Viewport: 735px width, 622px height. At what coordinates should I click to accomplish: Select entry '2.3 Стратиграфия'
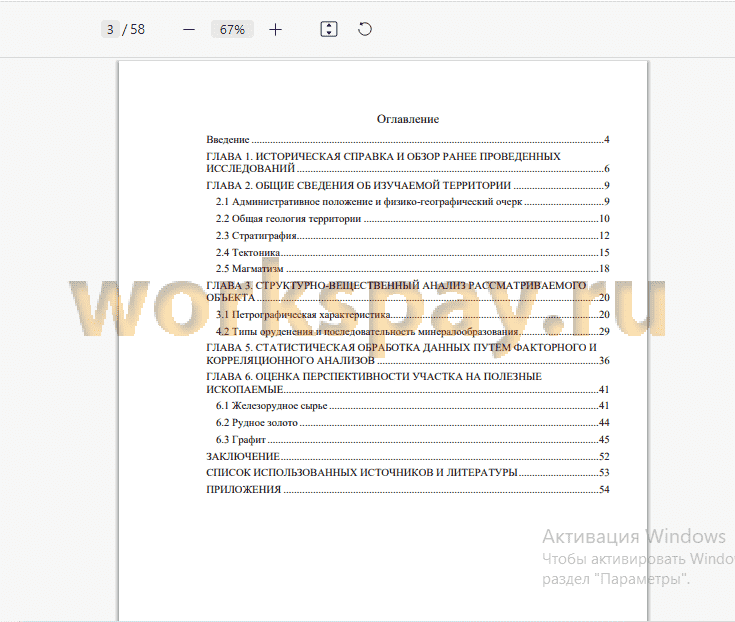pyautogui.click(x=412, y=236)
